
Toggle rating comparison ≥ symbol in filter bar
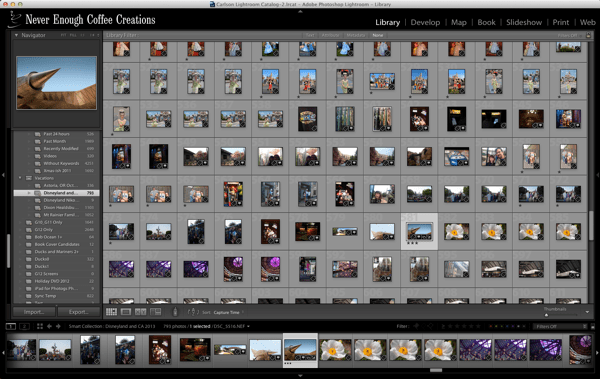click(443, 327)
